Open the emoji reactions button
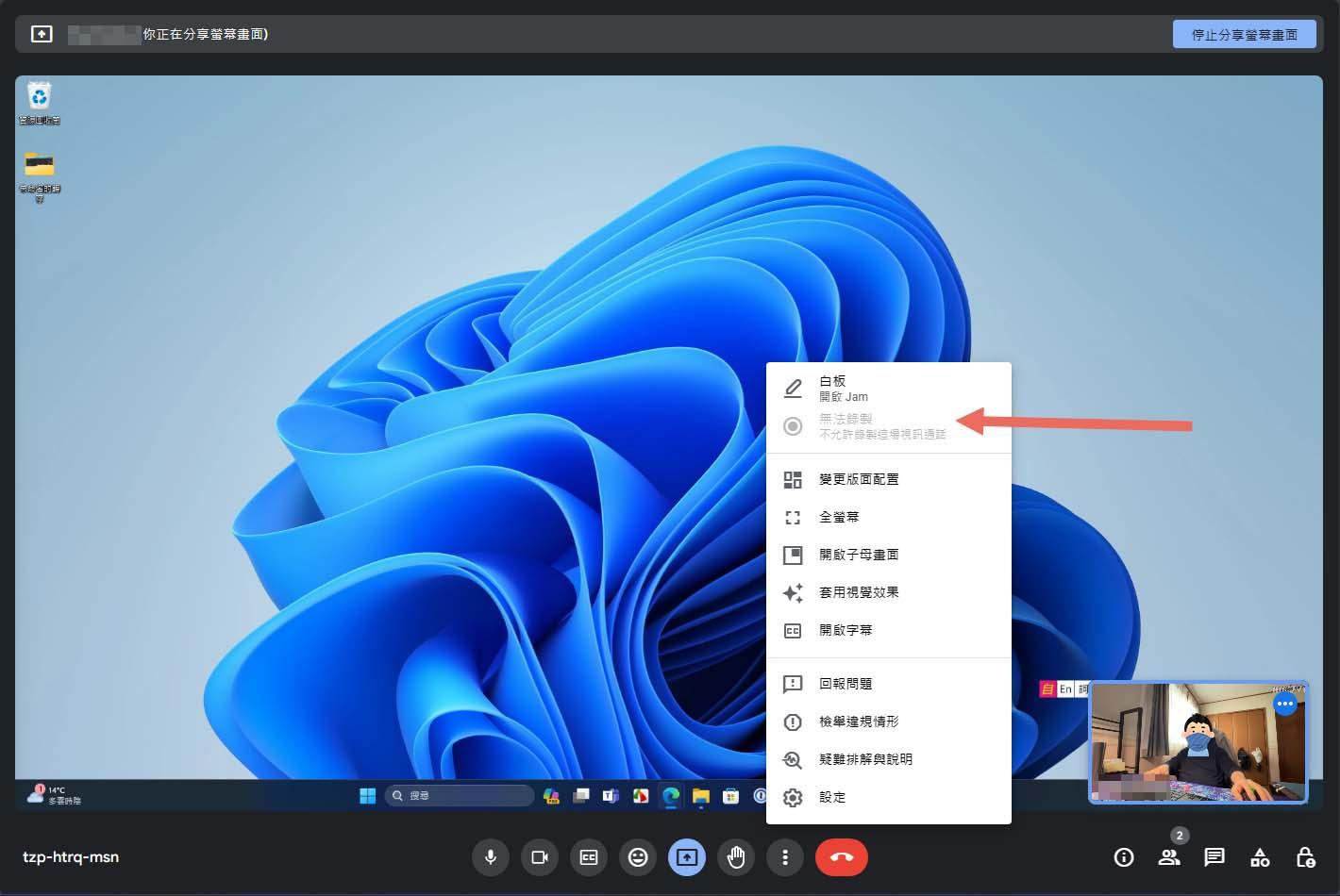 [638, 857]
